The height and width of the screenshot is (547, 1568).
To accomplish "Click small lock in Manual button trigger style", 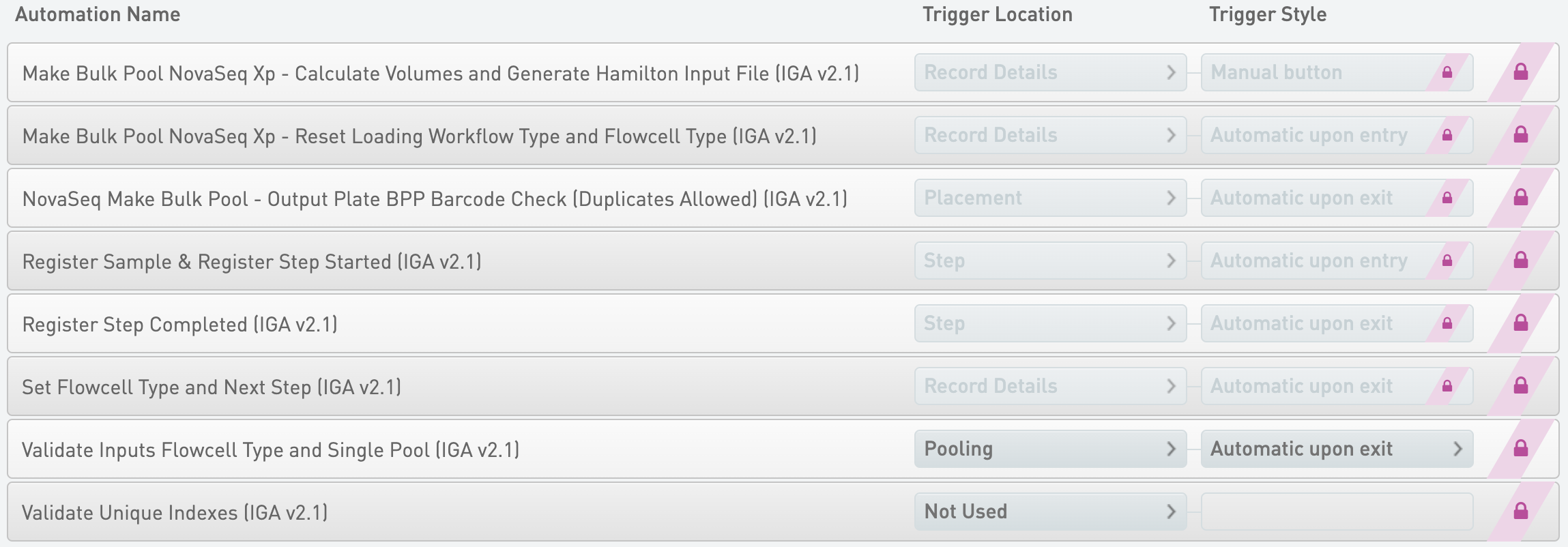I will click(x=1447, y=72).
